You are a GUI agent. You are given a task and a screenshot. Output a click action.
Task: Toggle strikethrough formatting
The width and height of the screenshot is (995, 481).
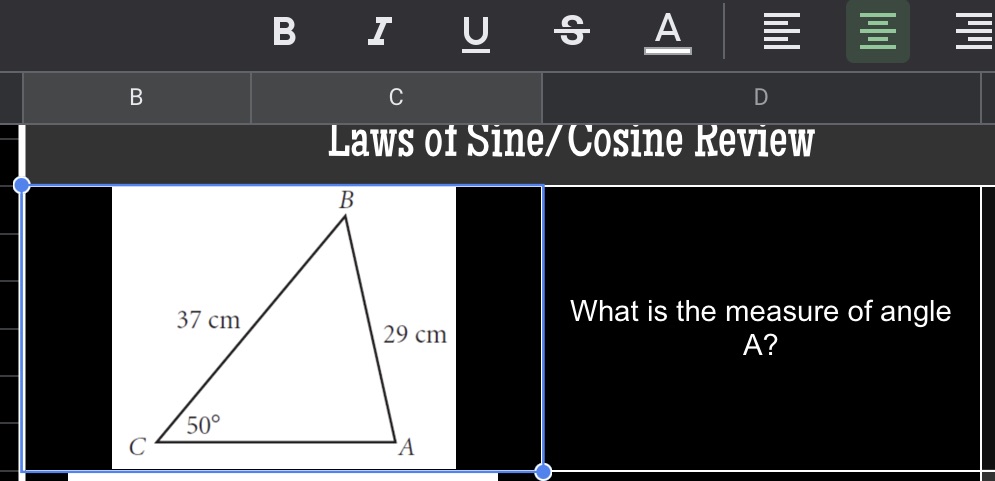(572, 31)
